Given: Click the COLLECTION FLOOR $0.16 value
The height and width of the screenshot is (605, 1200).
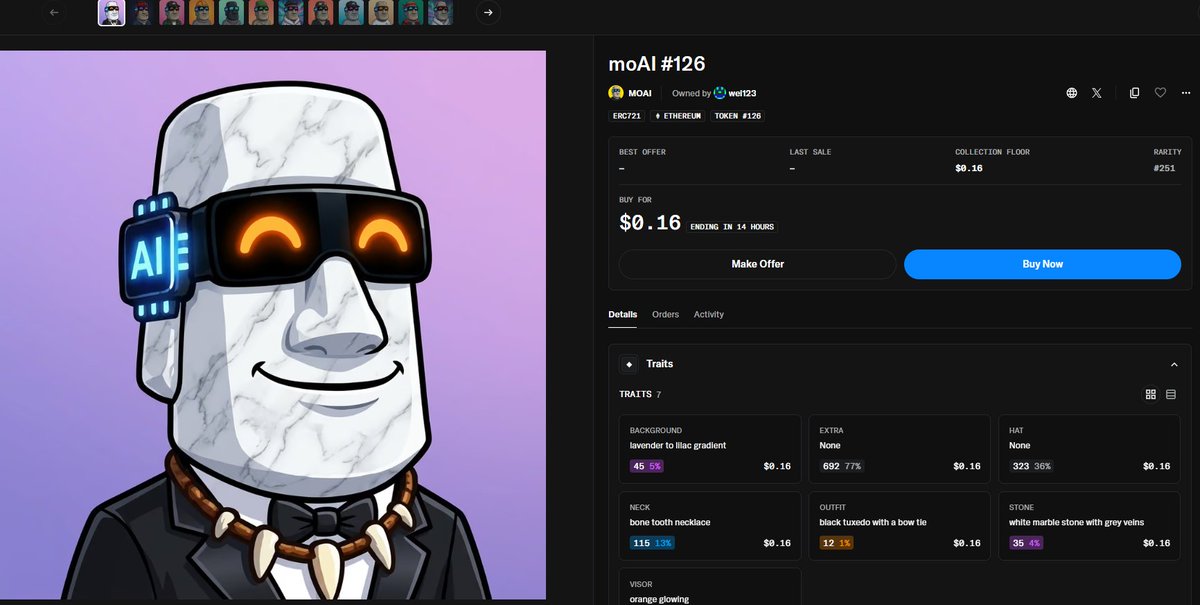Looking at the screenshot, I should (x=969, y=168).
